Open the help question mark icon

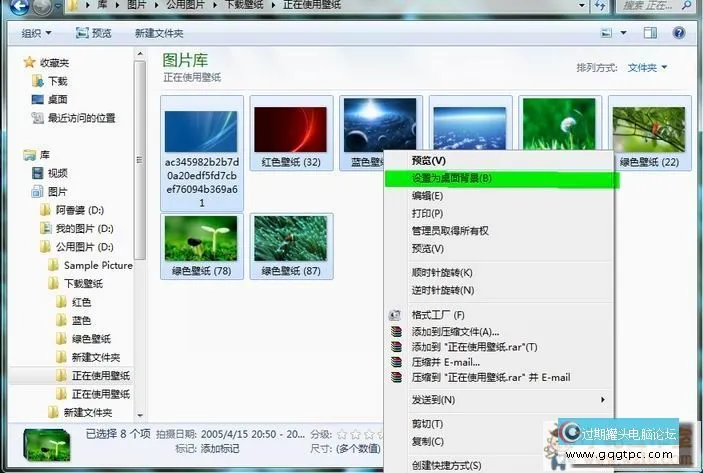(679, 33)
